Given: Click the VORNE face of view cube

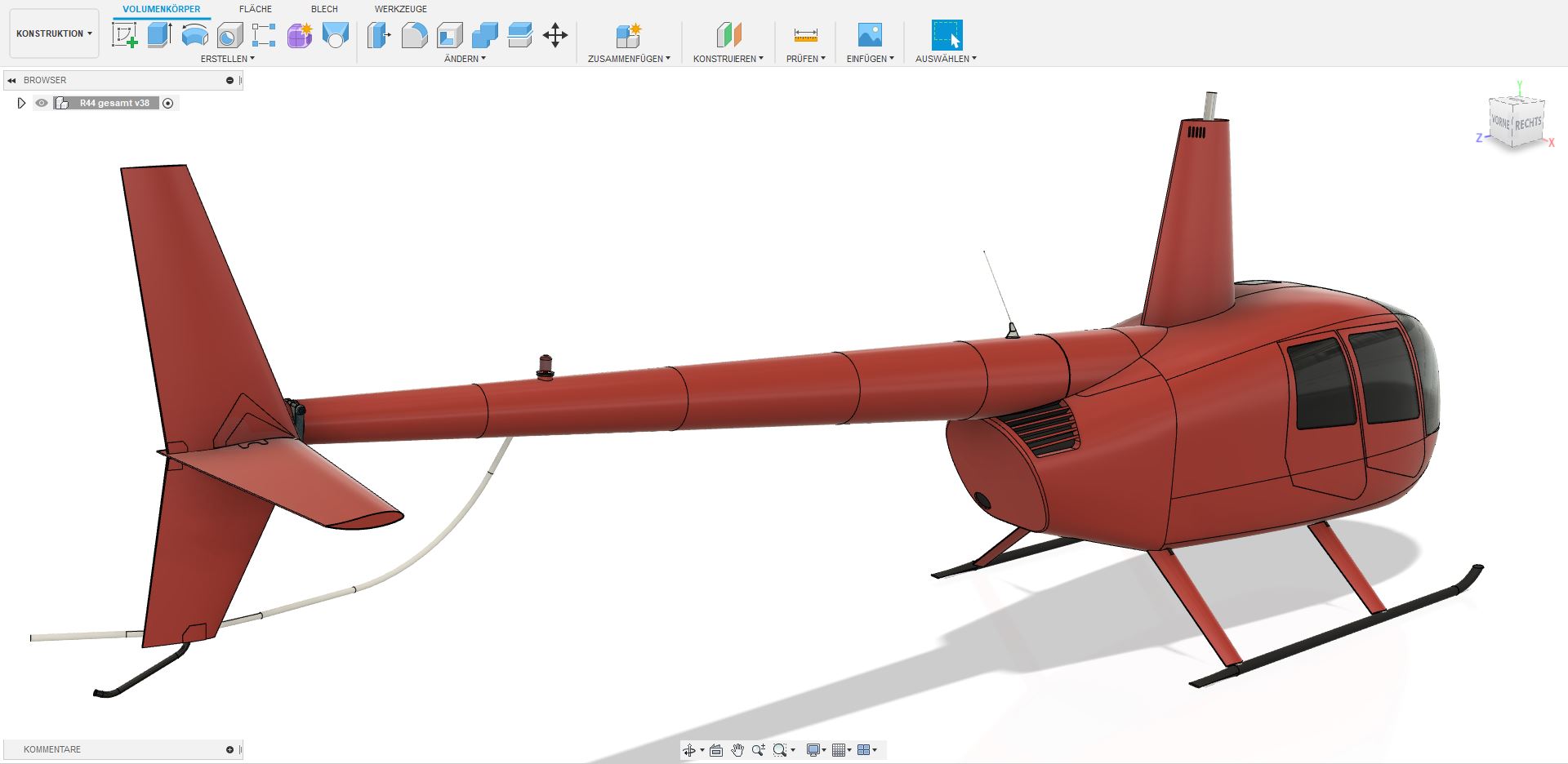Looking at the screenshot, I should pos(1500,122).
